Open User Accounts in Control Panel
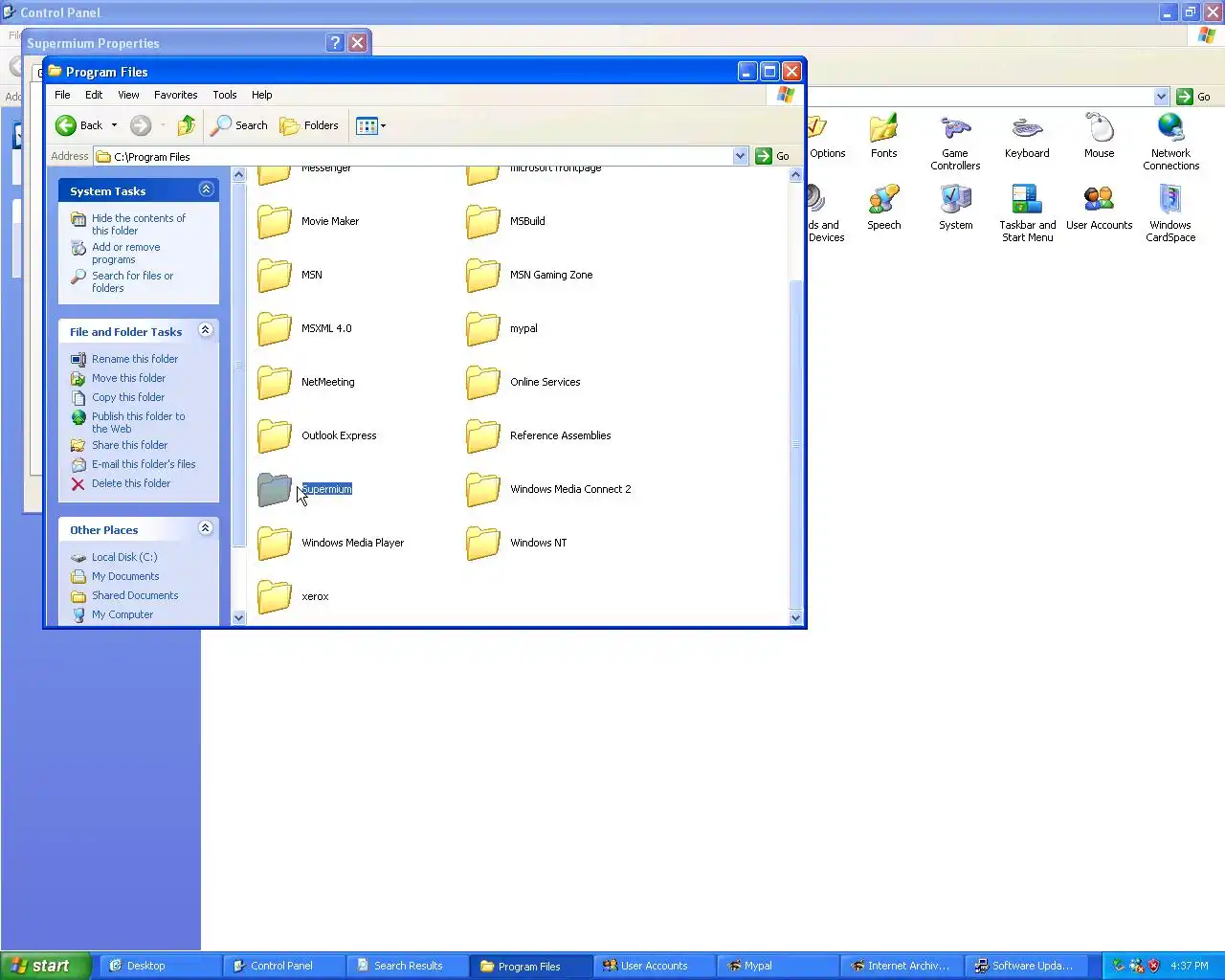This screenshot has width=1225, height=980. [1099, 208]
